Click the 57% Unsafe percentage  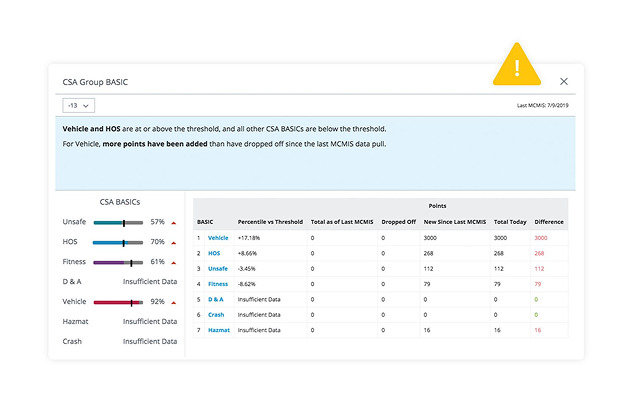pos(157,222)
